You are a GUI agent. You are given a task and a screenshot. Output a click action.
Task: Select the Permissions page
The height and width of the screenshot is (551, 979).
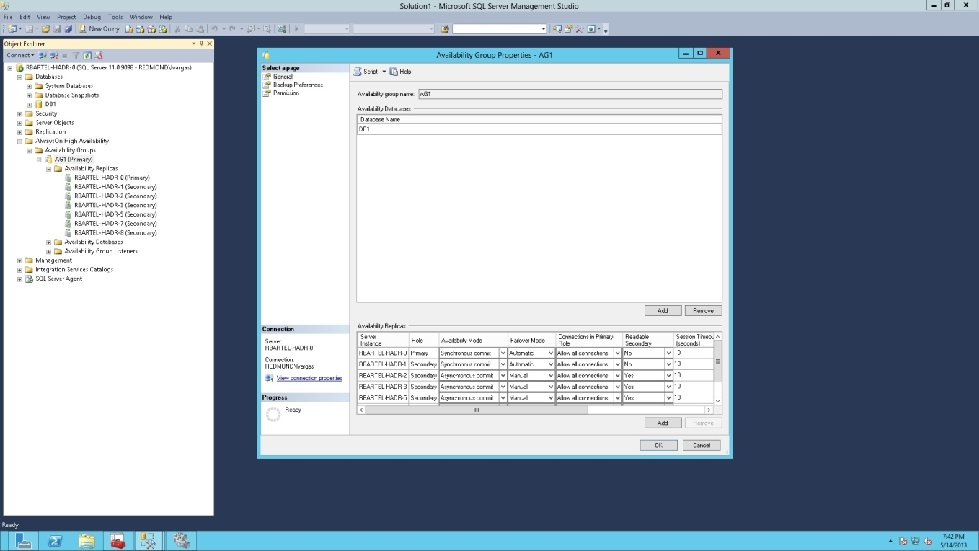tap(281, 93)
